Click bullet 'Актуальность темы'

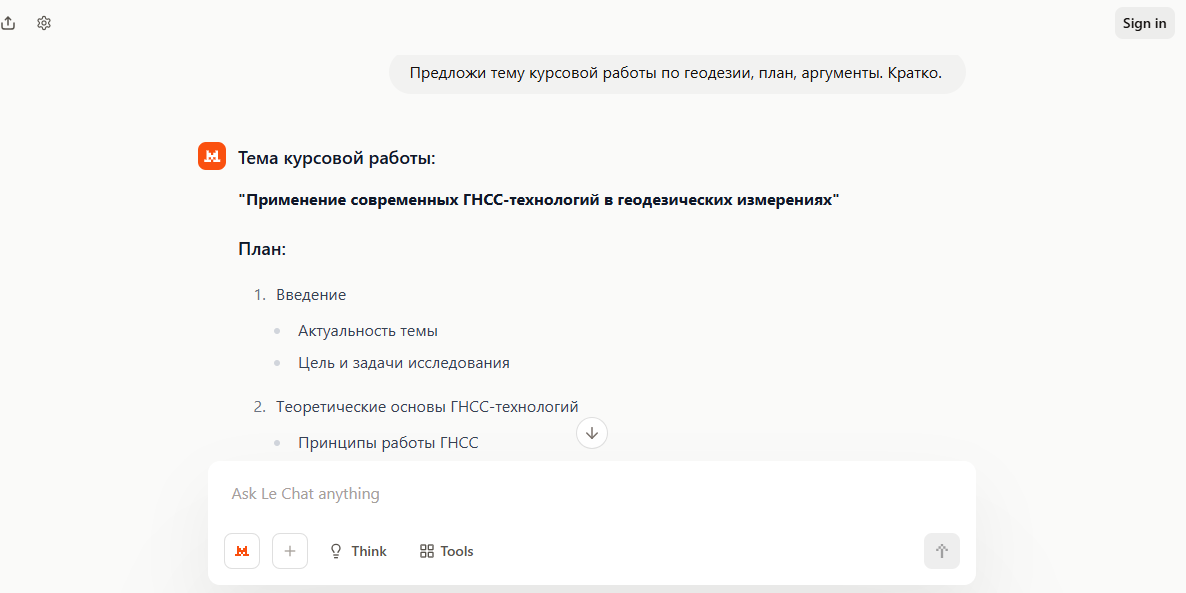[368, 331]
